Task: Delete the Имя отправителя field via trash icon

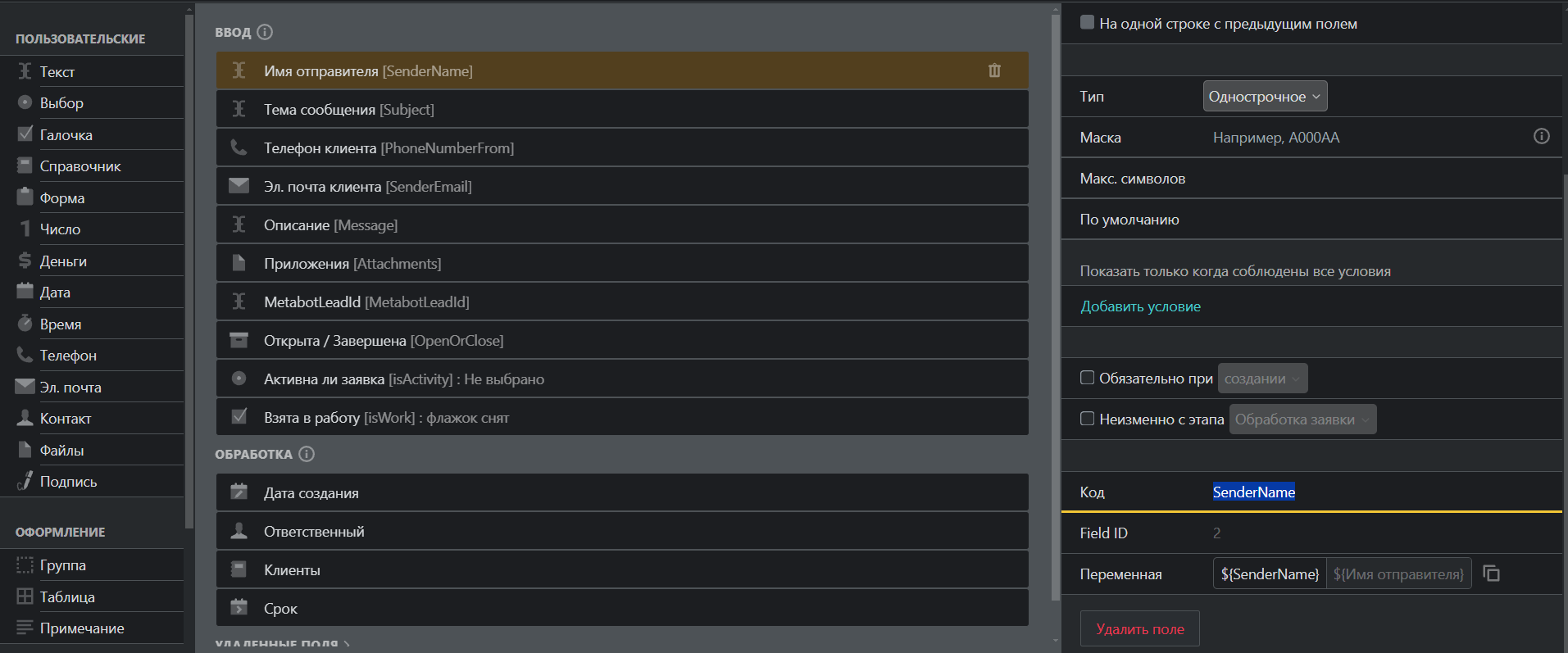Action: click(994, 70)
